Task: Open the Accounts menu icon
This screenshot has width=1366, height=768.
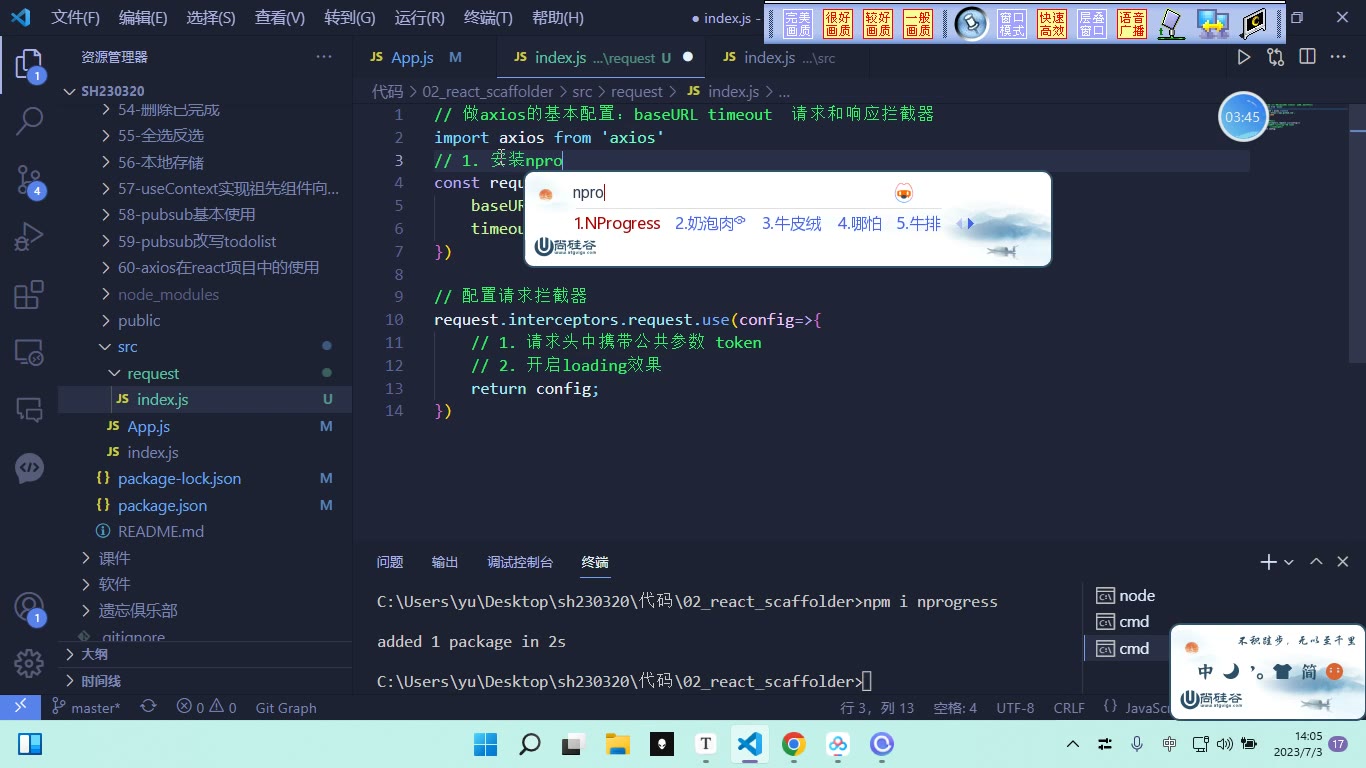Action: tap(29, 607)
